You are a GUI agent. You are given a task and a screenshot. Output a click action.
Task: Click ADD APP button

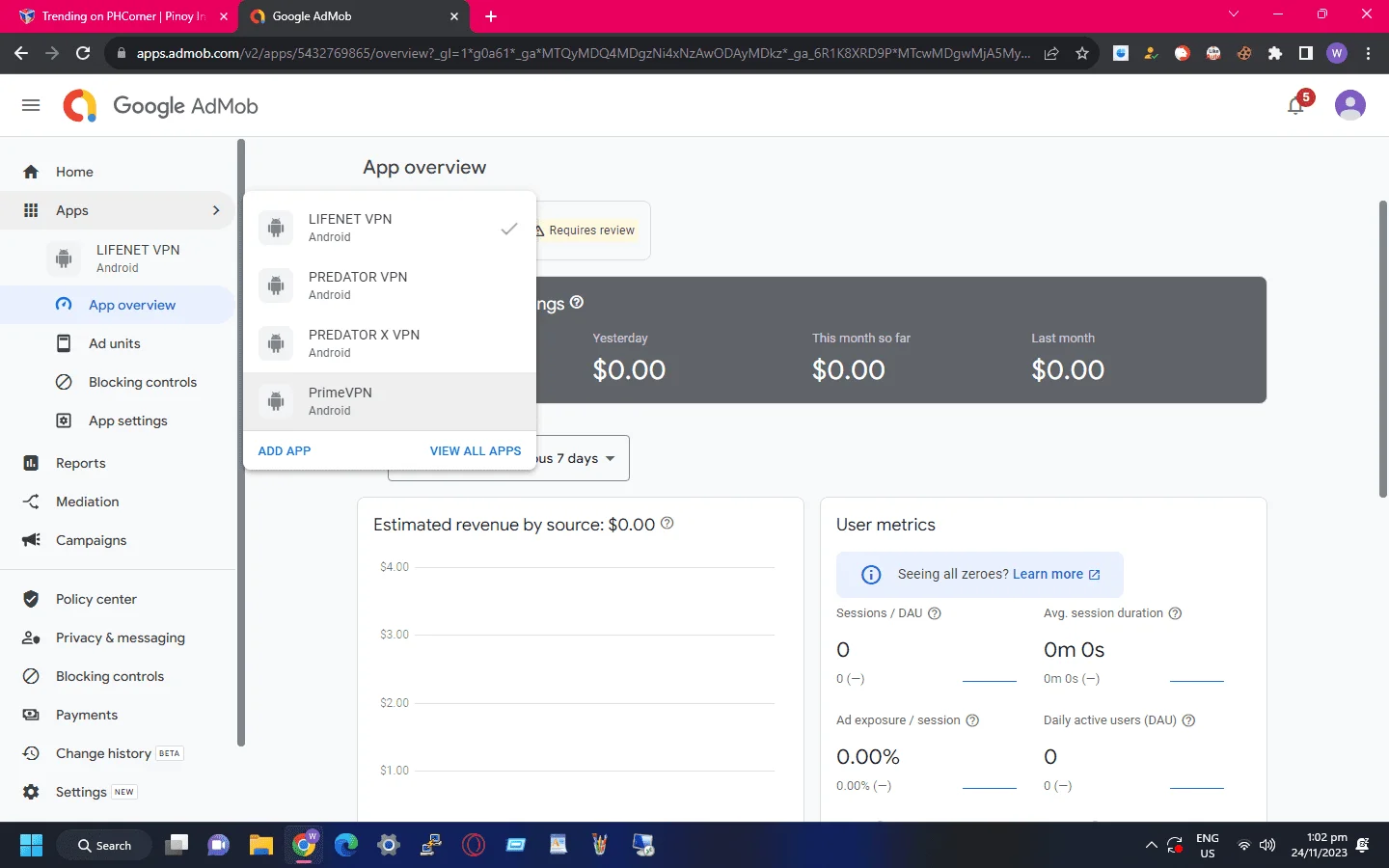point(285,450)
